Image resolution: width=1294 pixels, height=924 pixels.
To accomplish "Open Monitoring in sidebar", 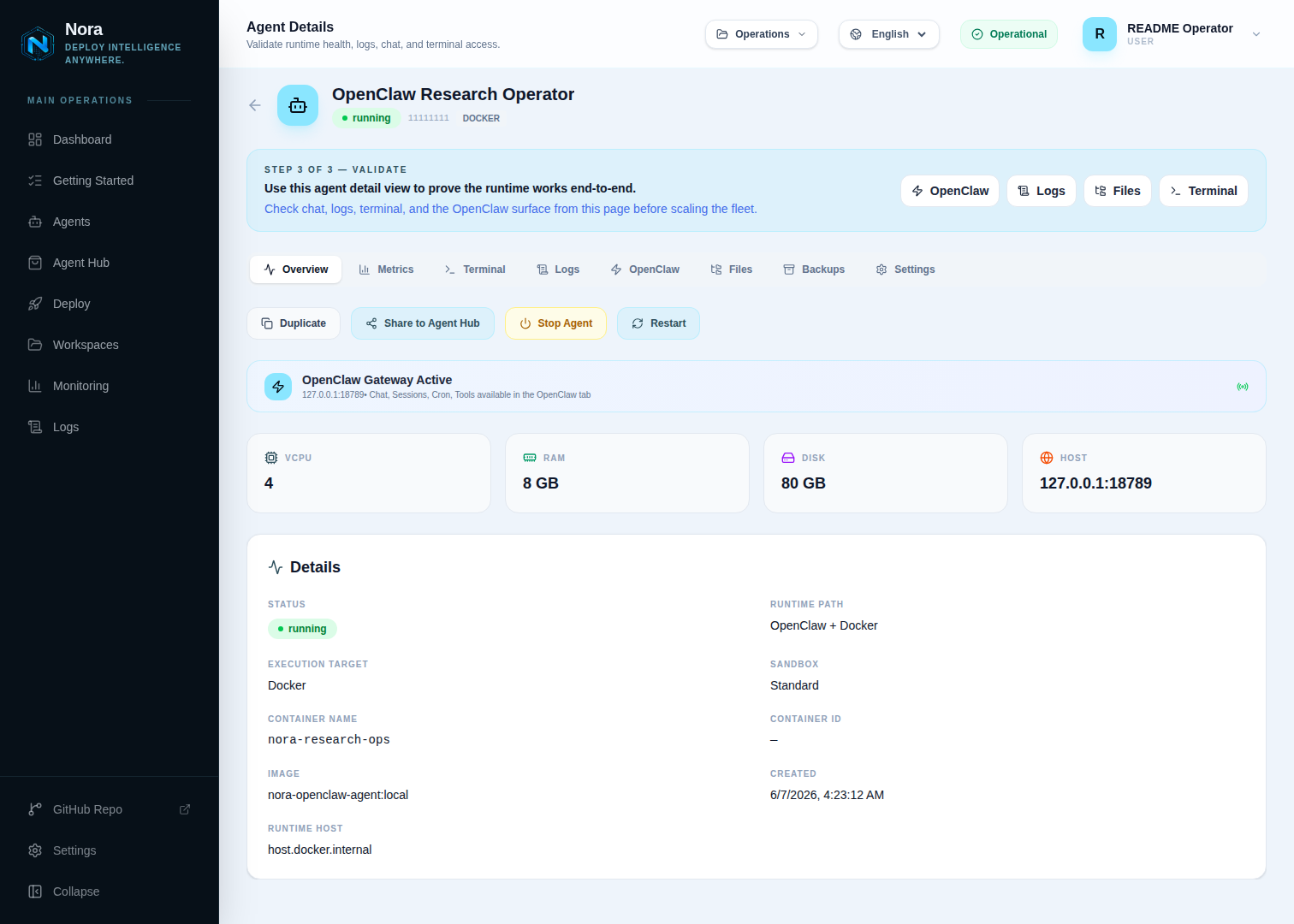I will (110, 386).
